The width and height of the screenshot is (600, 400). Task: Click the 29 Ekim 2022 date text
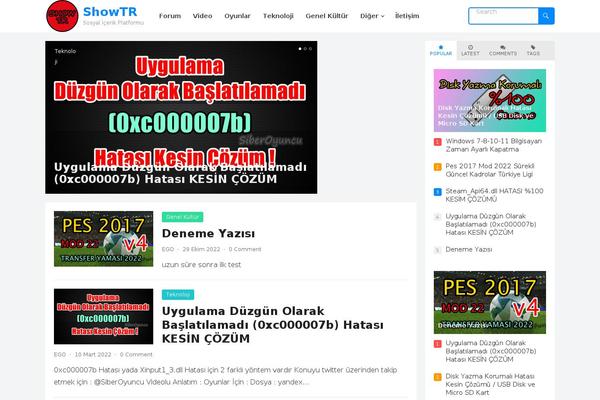point(201,249)
